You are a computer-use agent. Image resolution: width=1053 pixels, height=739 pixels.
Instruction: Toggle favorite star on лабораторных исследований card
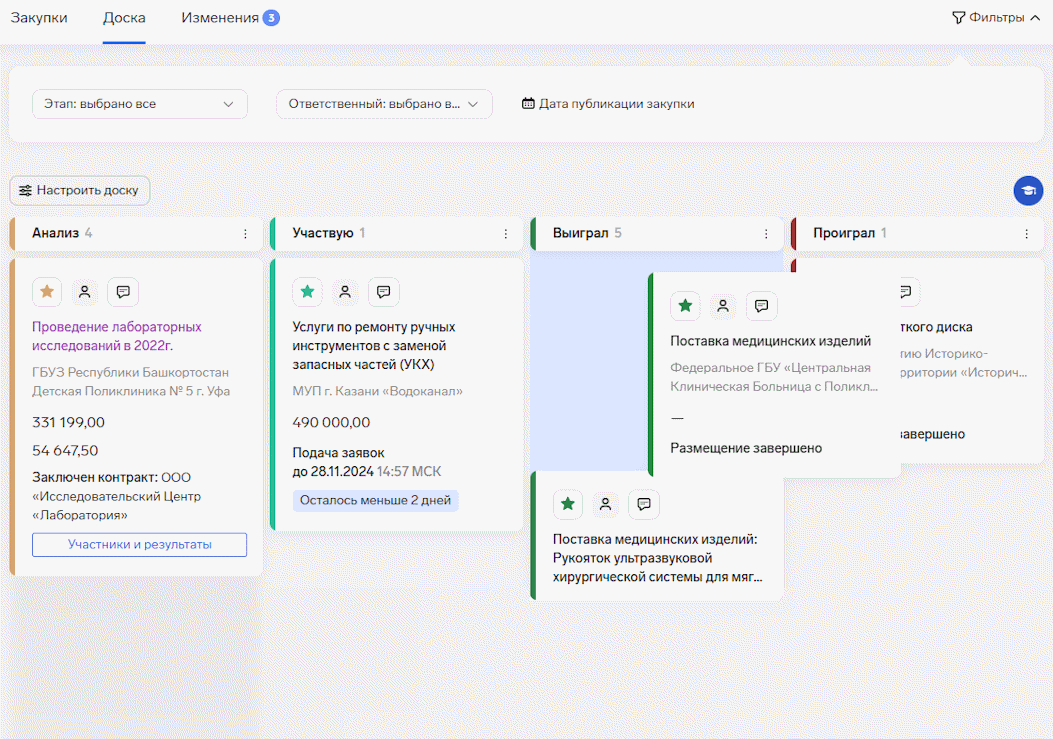47,292
